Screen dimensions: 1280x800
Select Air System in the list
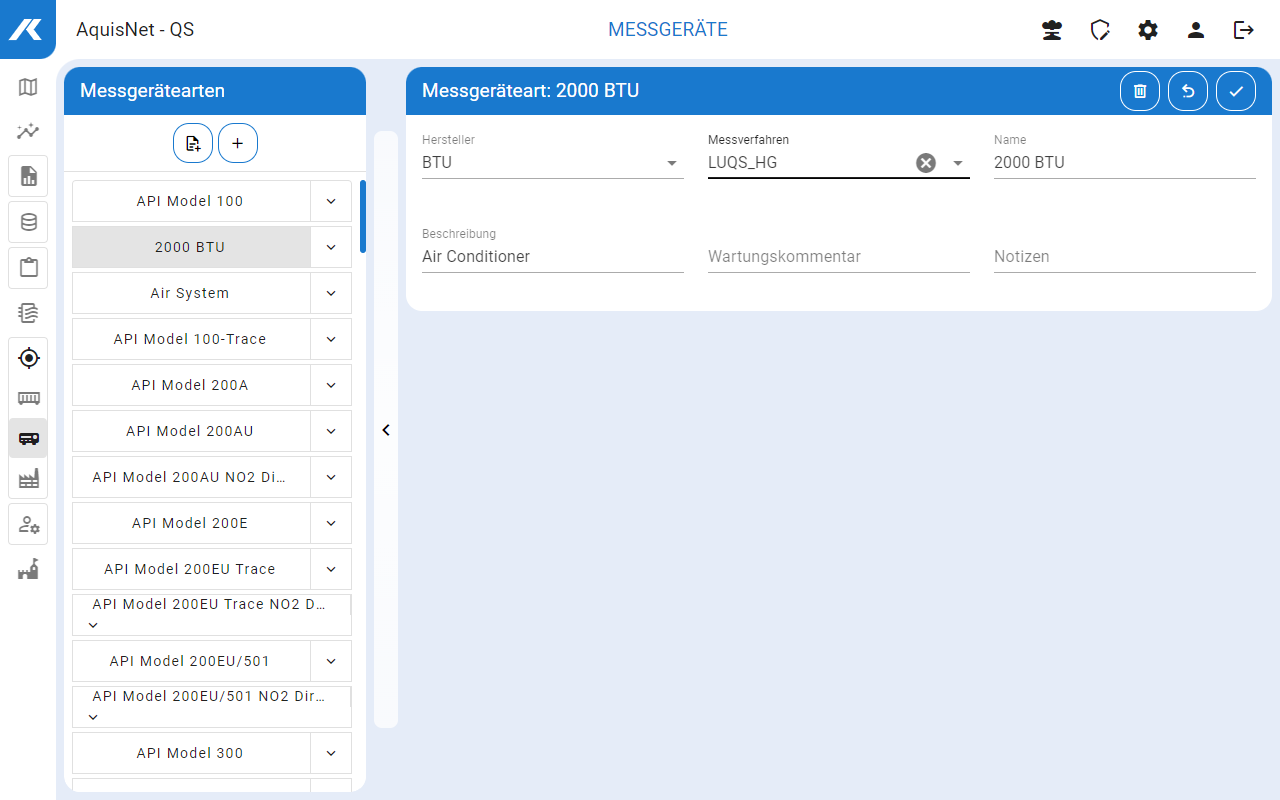[190, 293]
